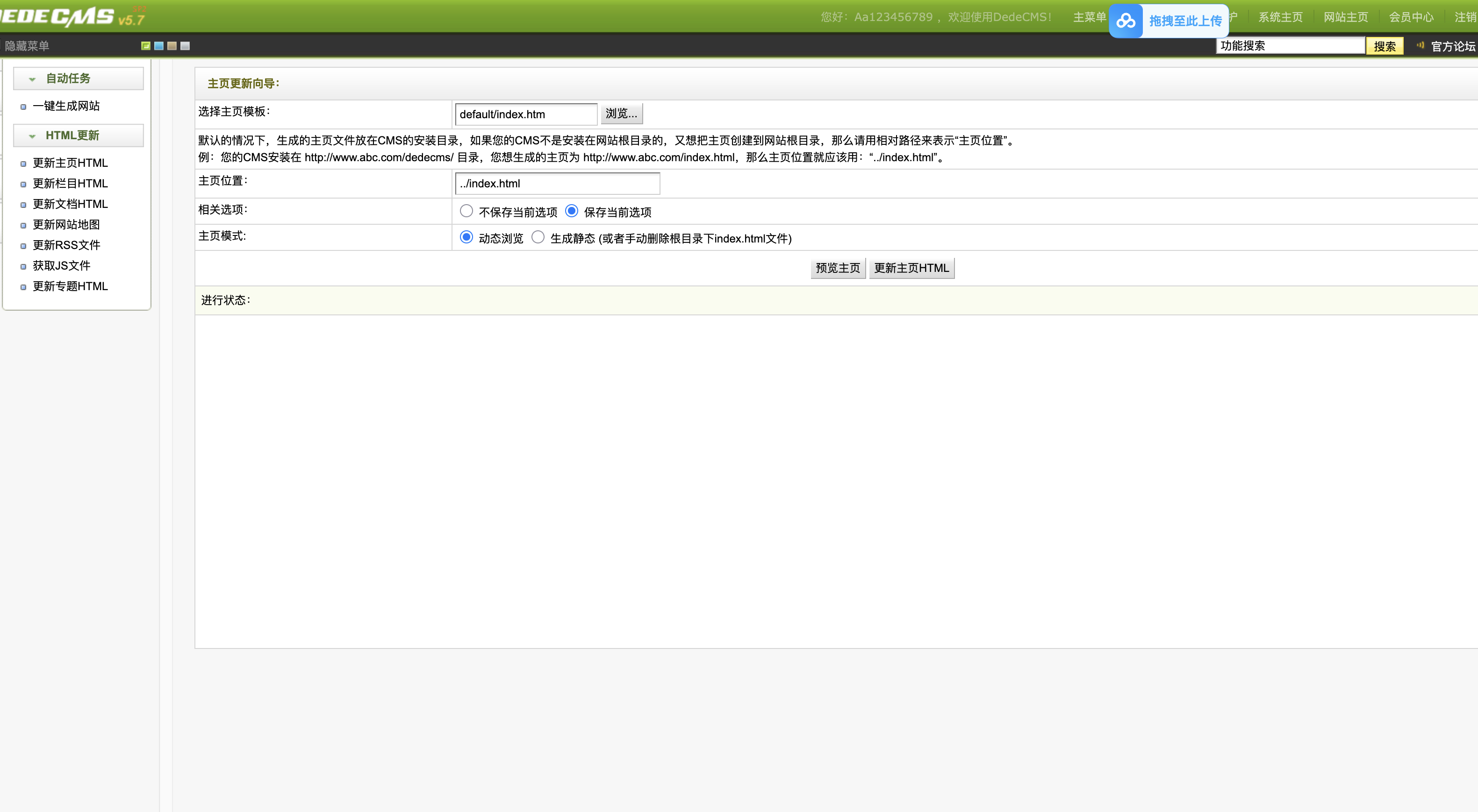Viewport: 1478px width, 812px height.
Task: Click 隐藏菜单 to hide sidebar
Action: [26, 46]
